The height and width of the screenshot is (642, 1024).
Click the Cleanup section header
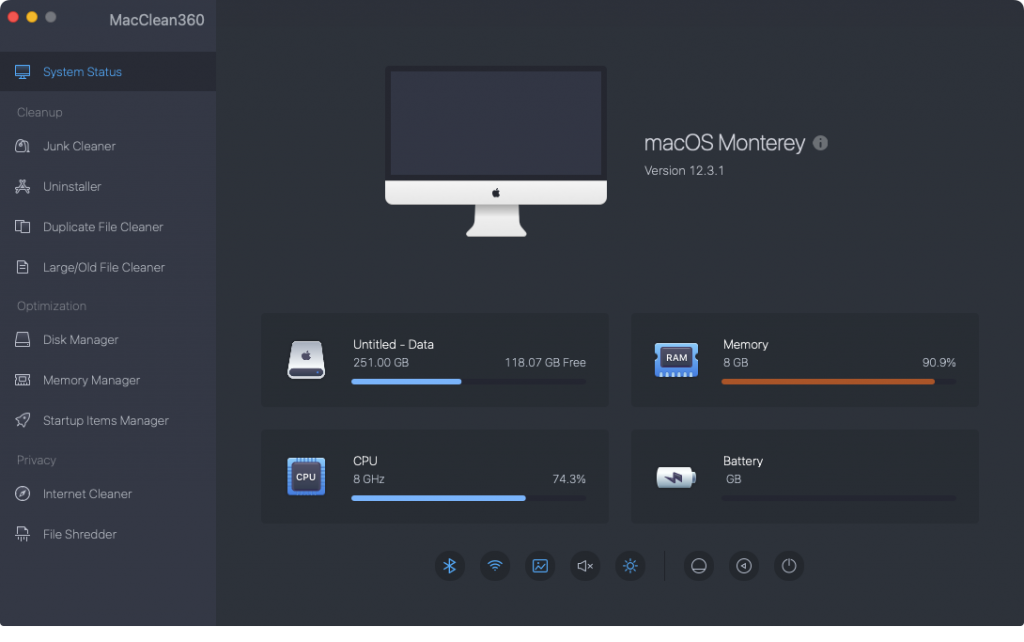(x=40, y=112)
